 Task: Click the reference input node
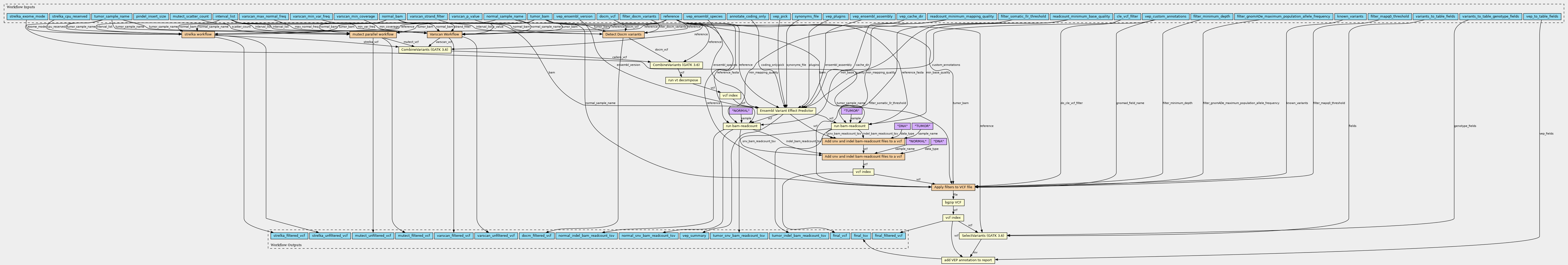(x=671, y=17)
